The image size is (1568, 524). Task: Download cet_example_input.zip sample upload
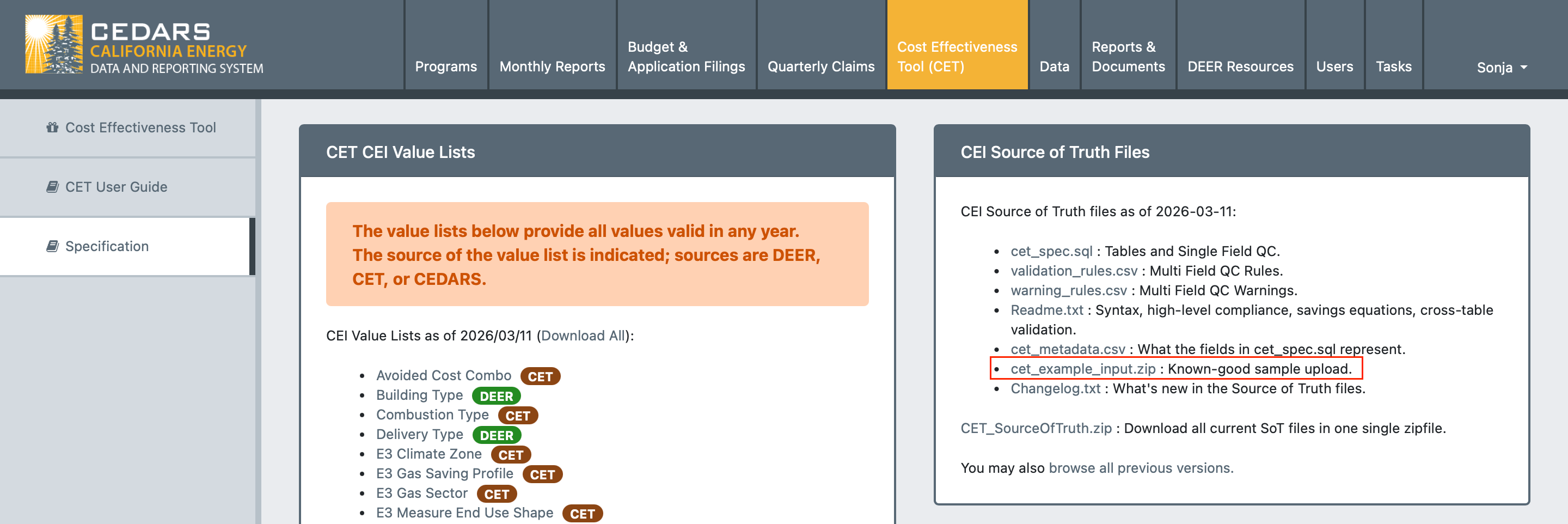pos(1082,369)
